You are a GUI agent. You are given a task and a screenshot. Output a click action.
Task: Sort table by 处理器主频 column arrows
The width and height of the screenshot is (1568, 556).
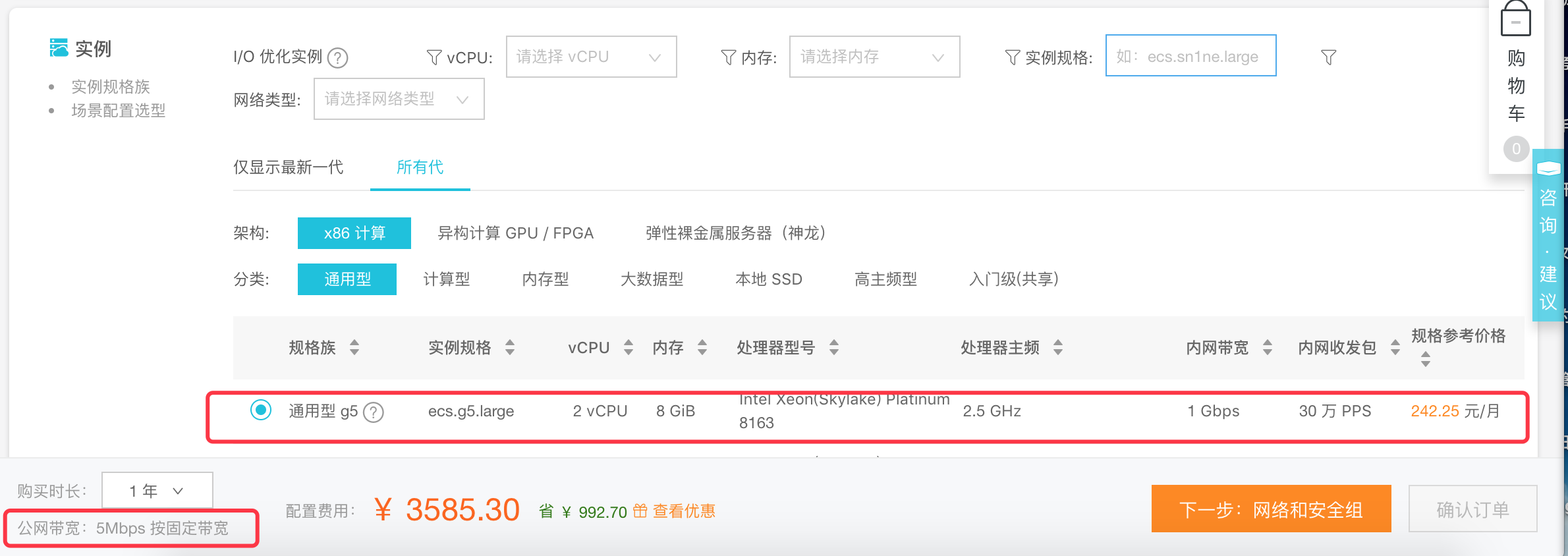point(1057,347)
